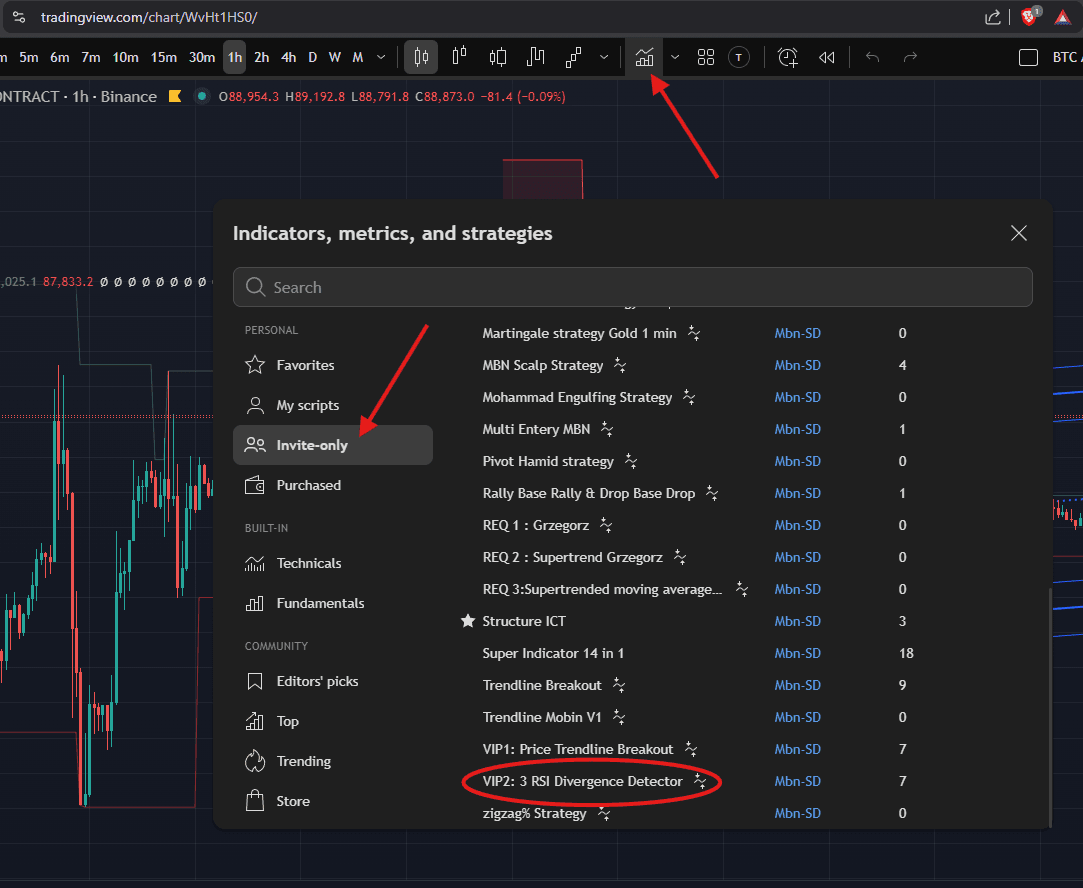1083x888 pixels.
Task: Select the 1h timeframe button
Action: coord(235,57)
